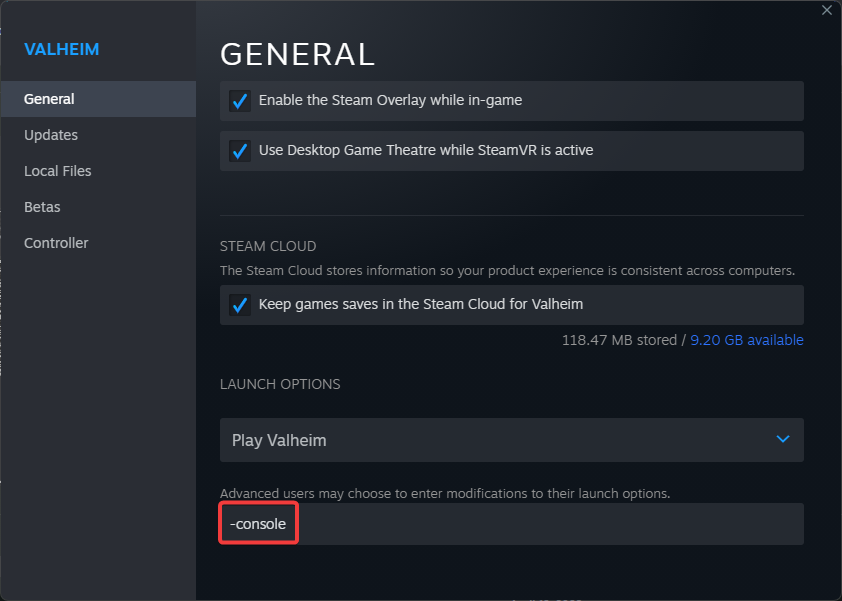
Task: Click the Desktop Game Theatre checkmark icon
Action: pos(239,151)
